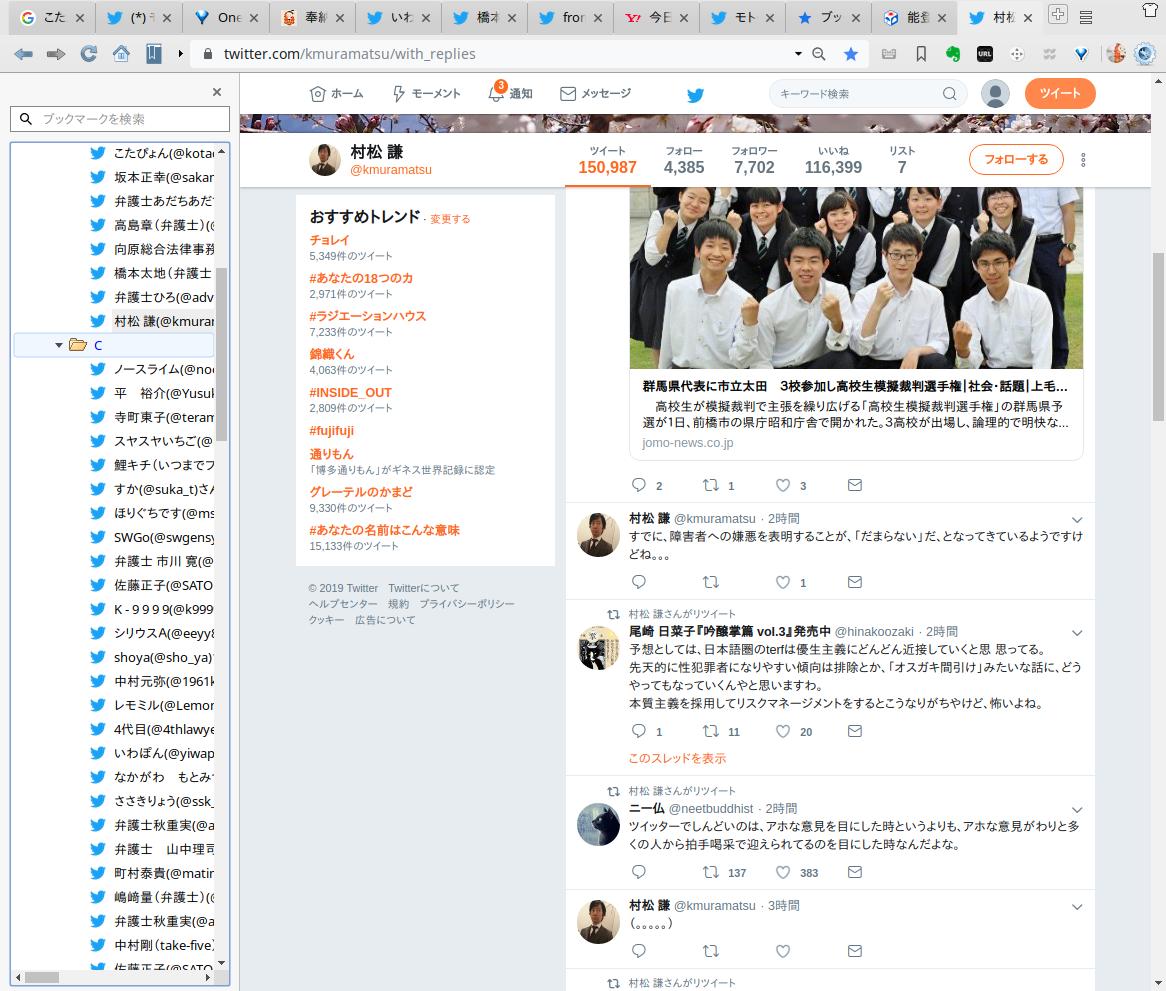Click the 村松 謙 profile avatar in header bar
This screenshot has height=991, width=1166.
click(x=324, y=159)
